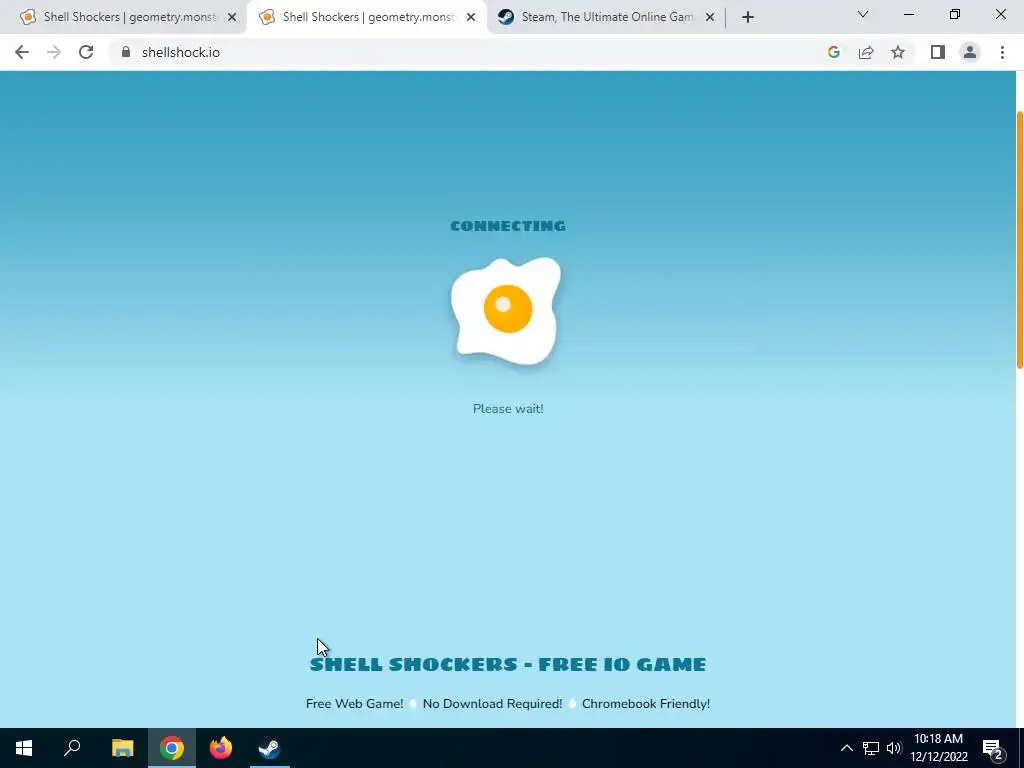Click the page vertical scrollbar thumb
The image size is (1024, 768).
point(1020,240)
